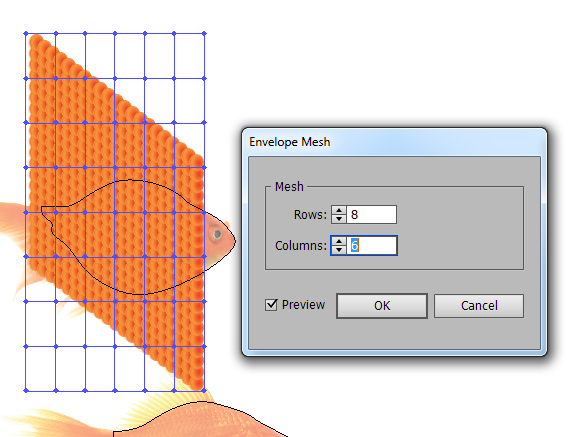Increase Rows with the up arrow
Viewport: 578px width, 437px height.
click(338, 211)
